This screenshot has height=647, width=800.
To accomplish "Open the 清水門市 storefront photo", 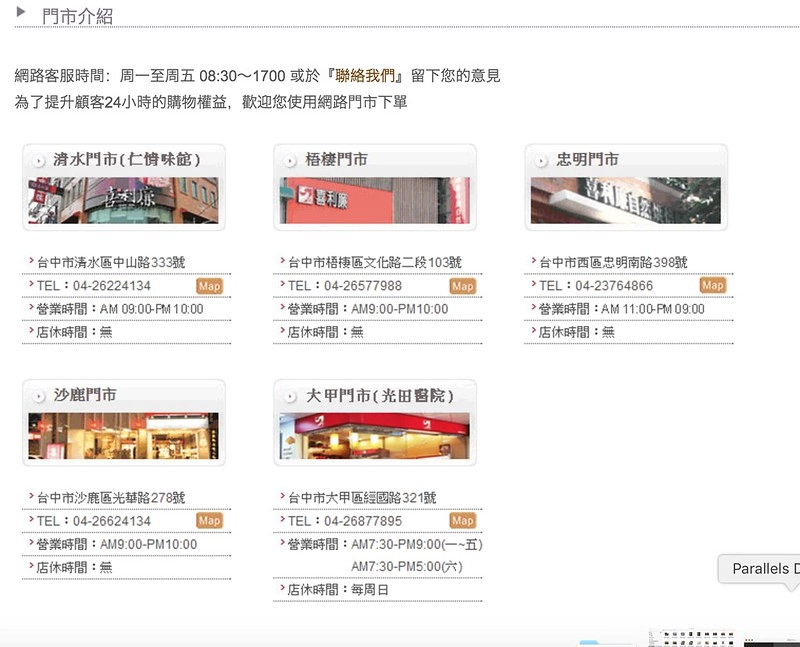I will tap(123, 200).
